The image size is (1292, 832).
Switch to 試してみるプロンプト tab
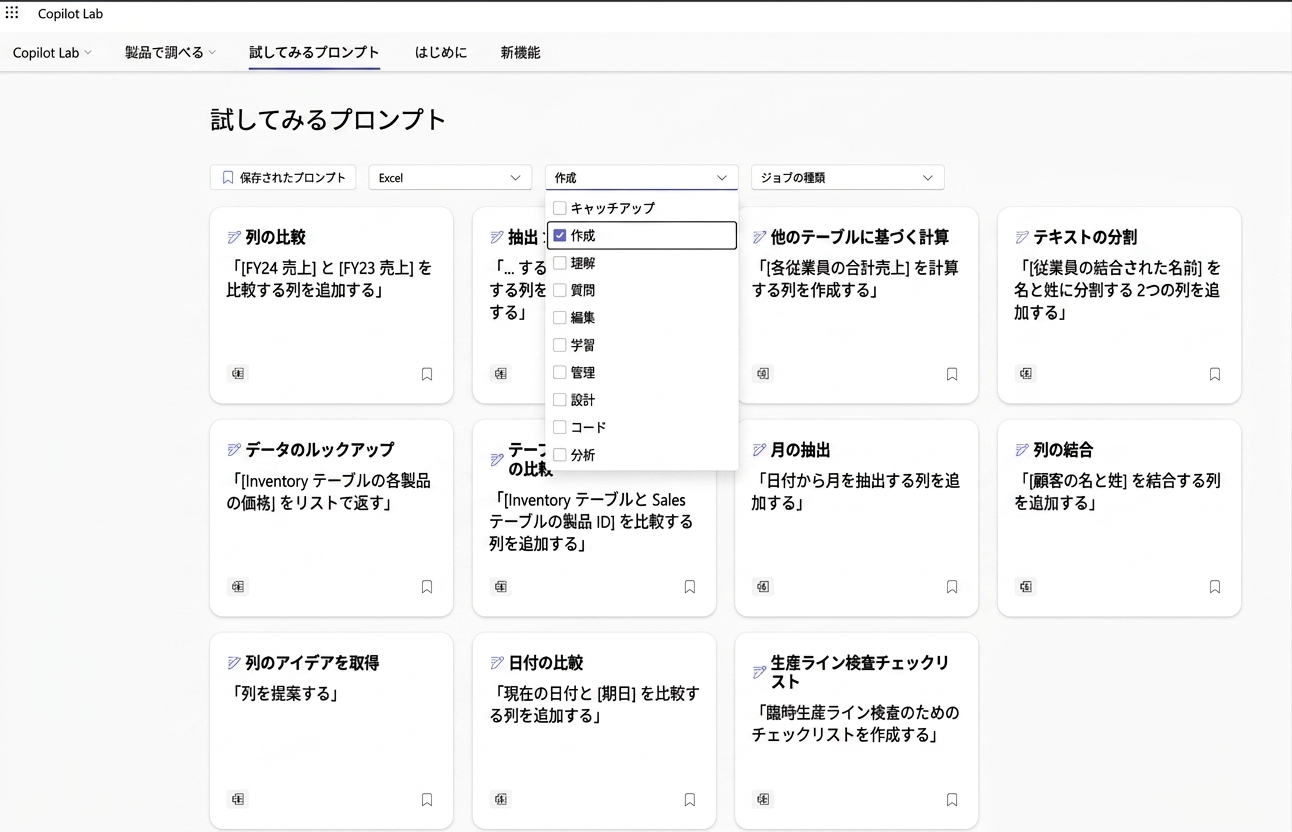[314, 53]
